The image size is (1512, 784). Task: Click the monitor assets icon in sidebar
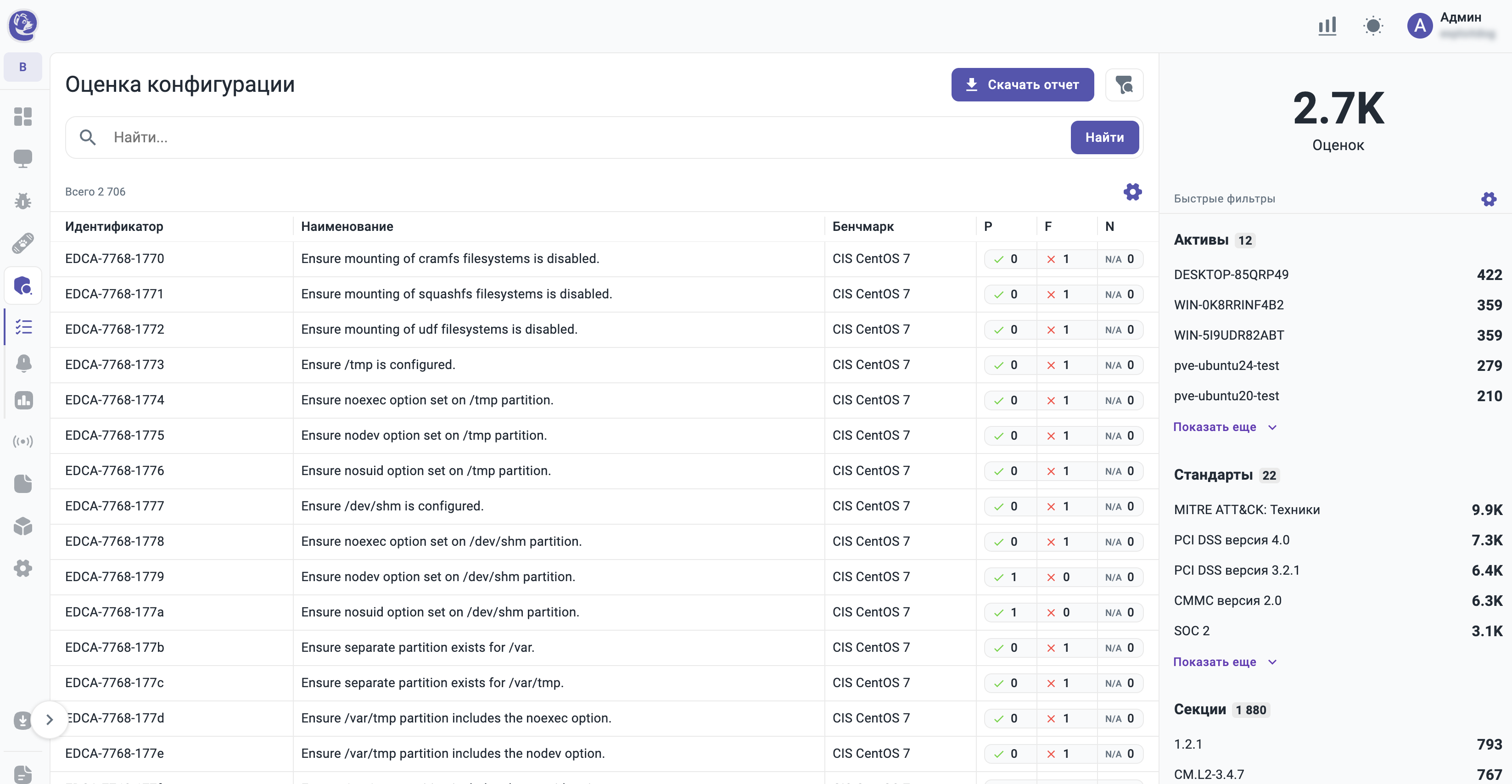(x=23, y=158)
